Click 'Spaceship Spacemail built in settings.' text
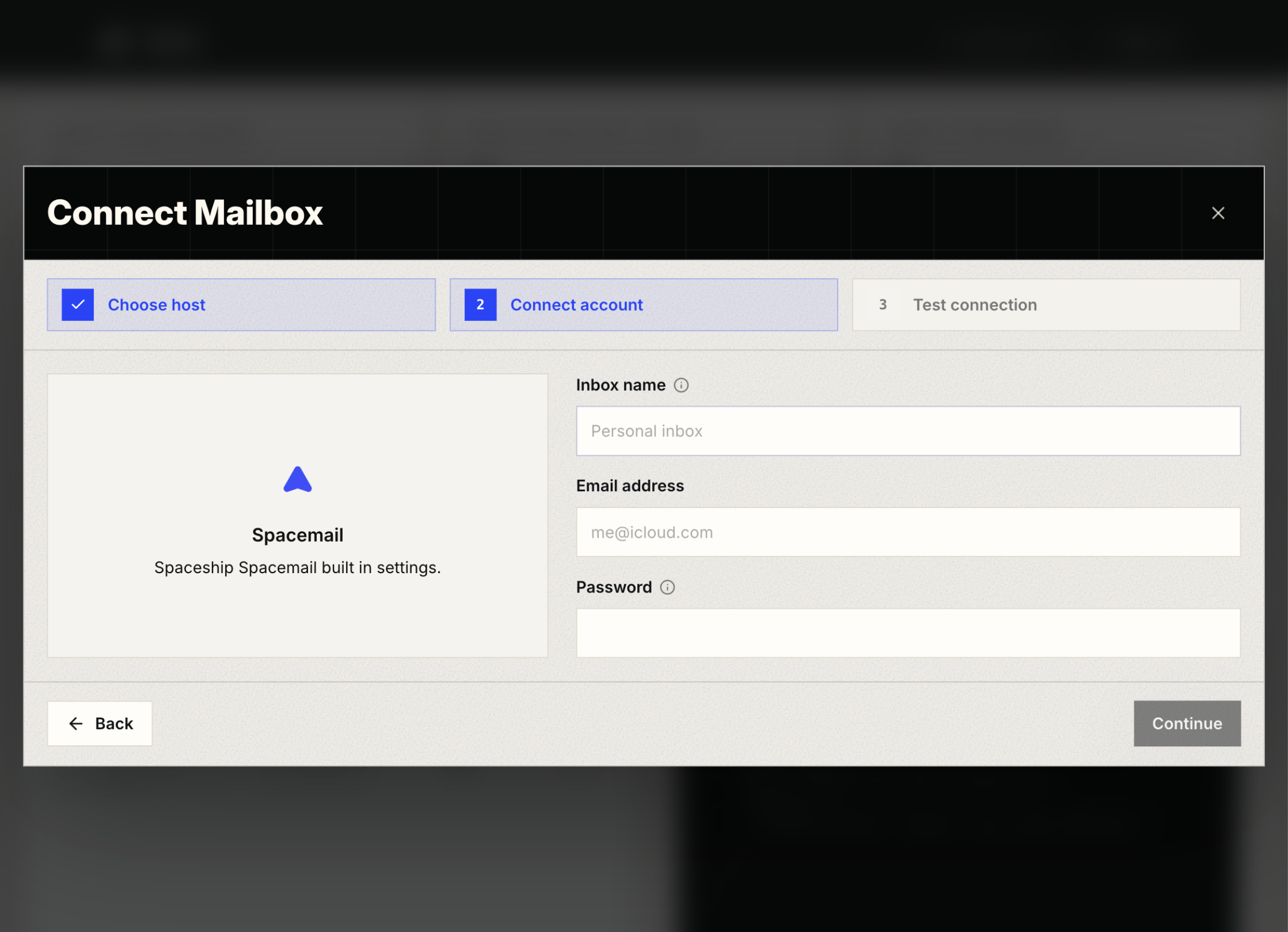This screenshot has height=932, width=1288. tap(297, 567)
